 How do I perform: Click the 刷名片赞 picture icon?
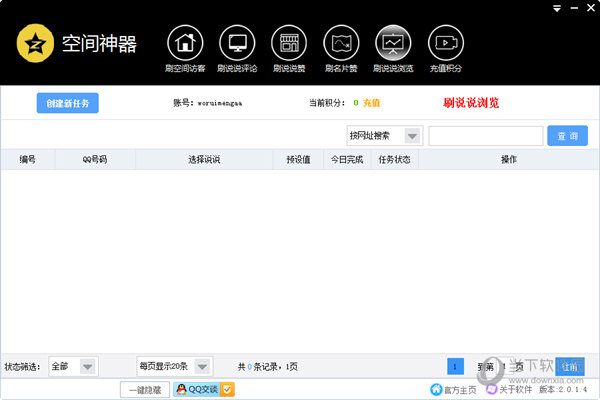click(x=343, y=43)
